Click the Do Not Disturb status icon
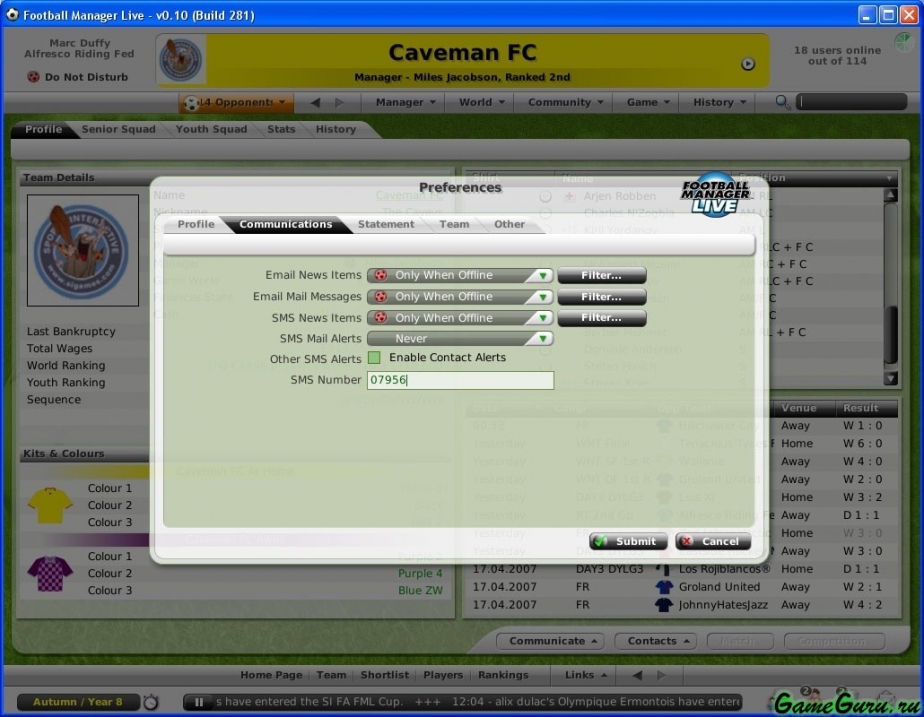 [34, 77]
